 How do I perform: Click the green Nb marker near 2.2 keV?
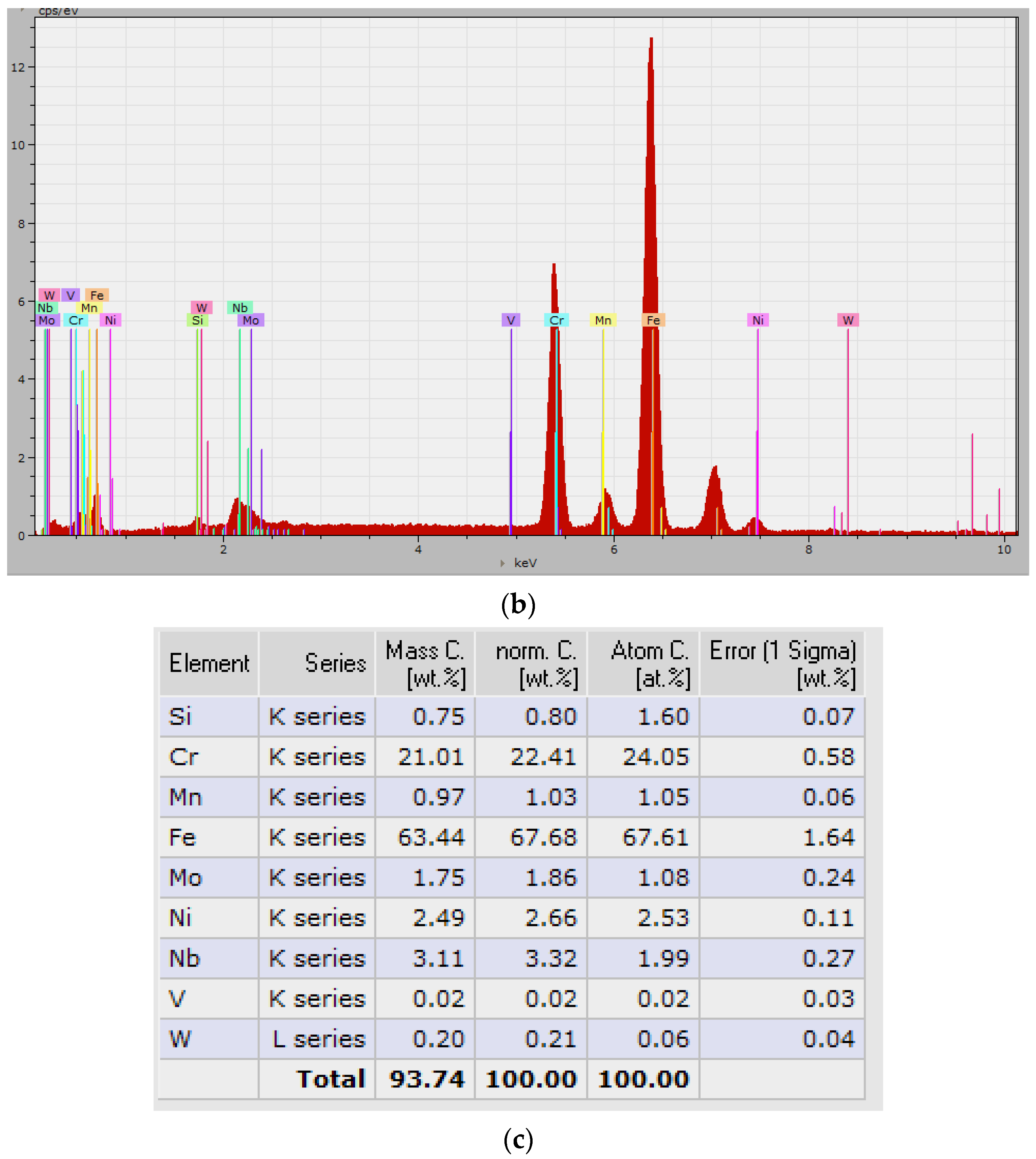coord(240,307)
